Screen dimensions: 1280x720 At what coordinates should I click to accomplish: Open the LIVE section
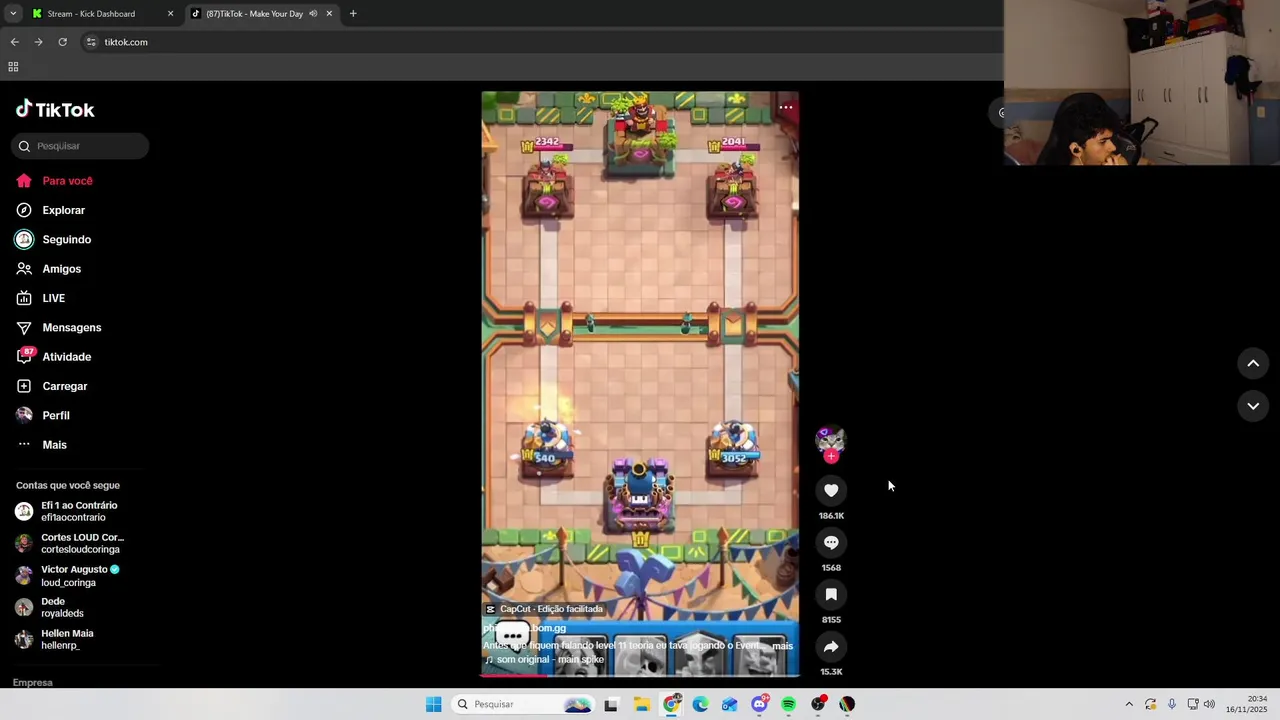click(40, 298)
